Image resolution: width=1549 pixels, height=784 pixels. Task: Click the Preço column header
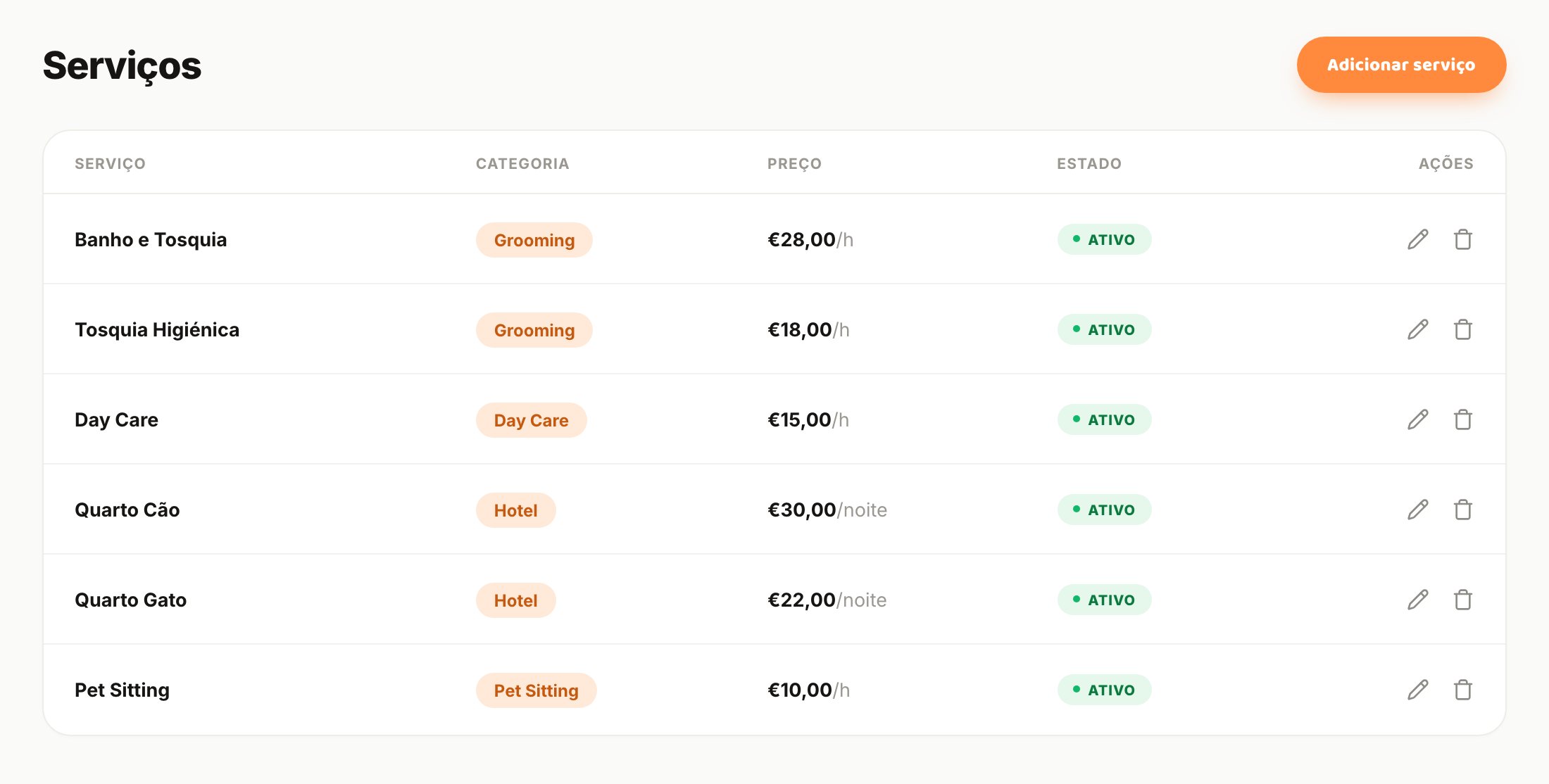(794, 163)
